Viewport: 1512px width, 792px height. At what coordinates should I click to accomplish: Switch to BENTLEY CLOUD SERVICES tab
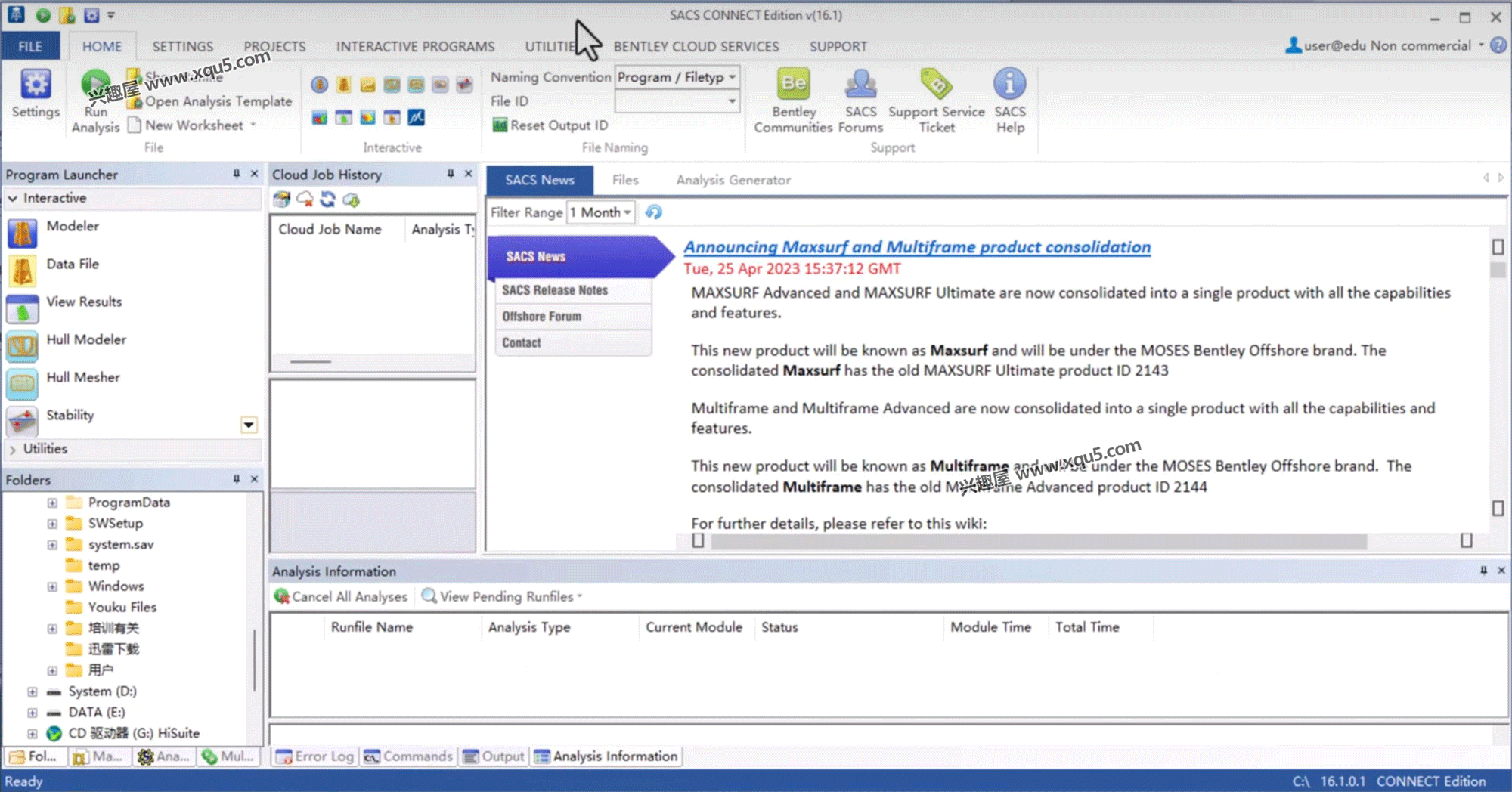(x=696, y=46)
